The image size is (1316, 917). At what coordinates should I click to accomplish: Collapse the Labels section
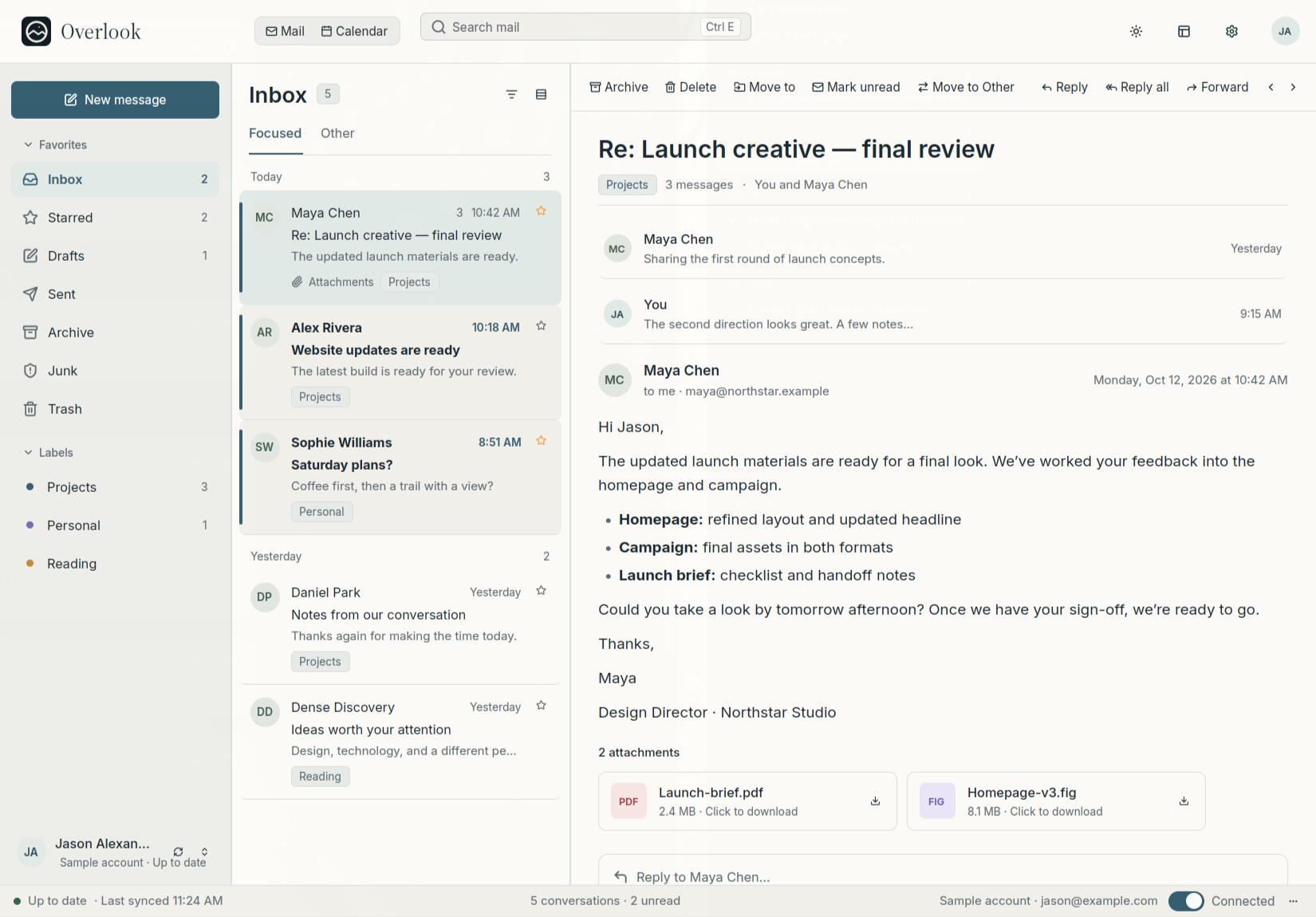(x=49, y=452)
